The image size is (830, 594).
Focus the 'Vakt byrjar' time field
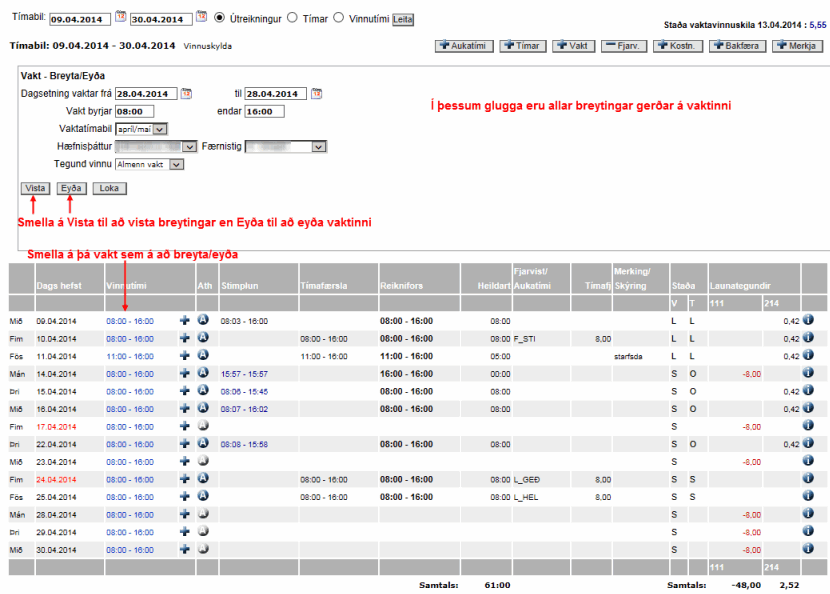(134, 112)
